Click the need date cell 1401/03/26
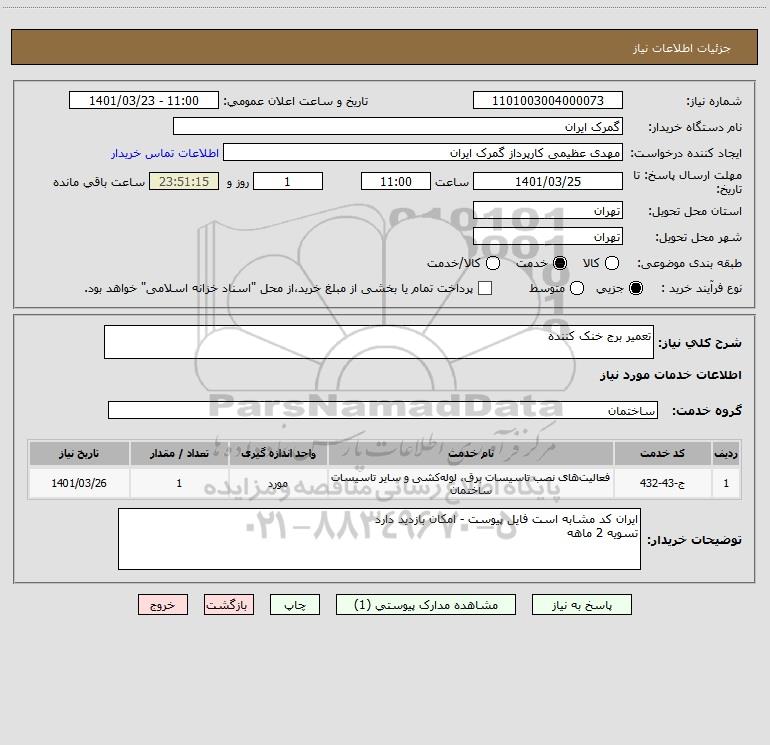Image resolution: width=770 pixels, height=745 pixels. (79, 483)
